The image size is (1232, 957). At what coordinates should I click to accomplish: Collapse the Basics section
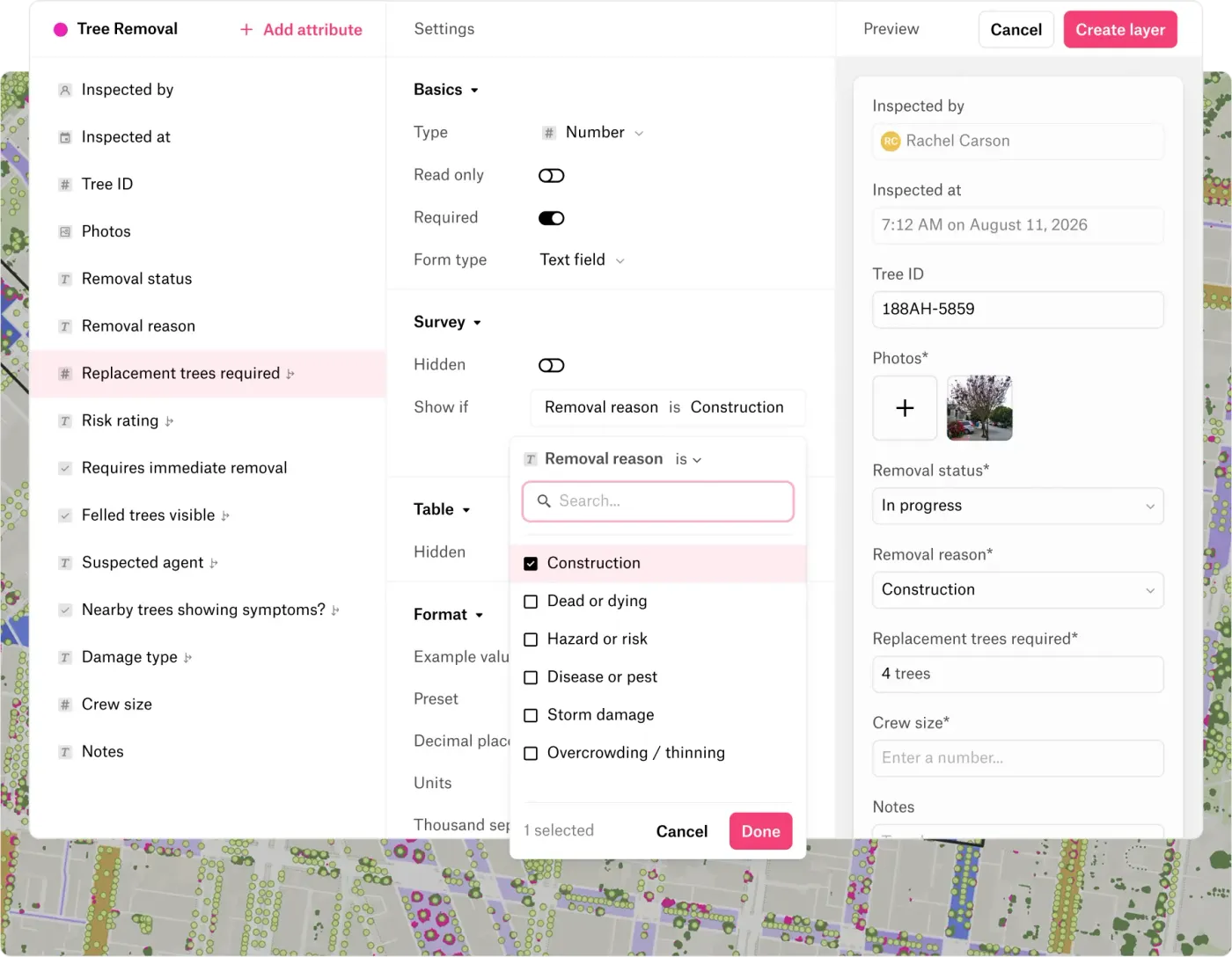point(446,90)
